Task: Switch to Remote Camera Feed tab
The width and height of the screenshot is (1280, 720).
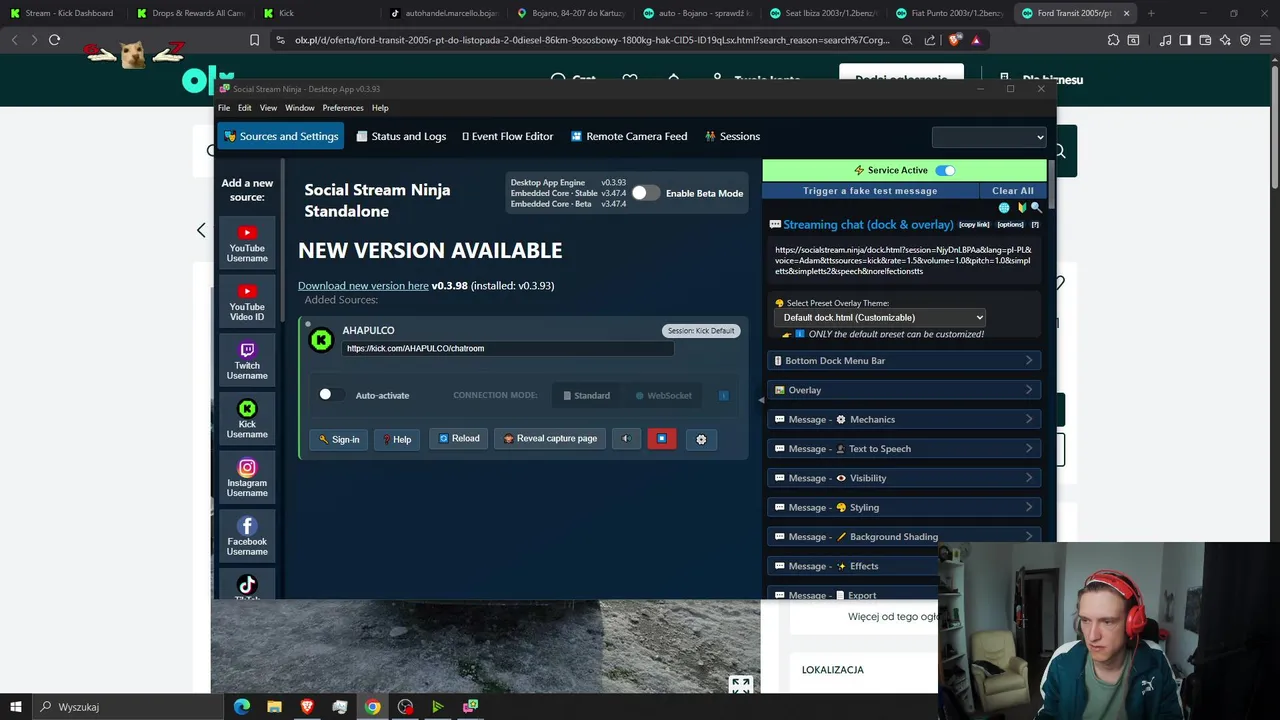Action: point(629,136)
